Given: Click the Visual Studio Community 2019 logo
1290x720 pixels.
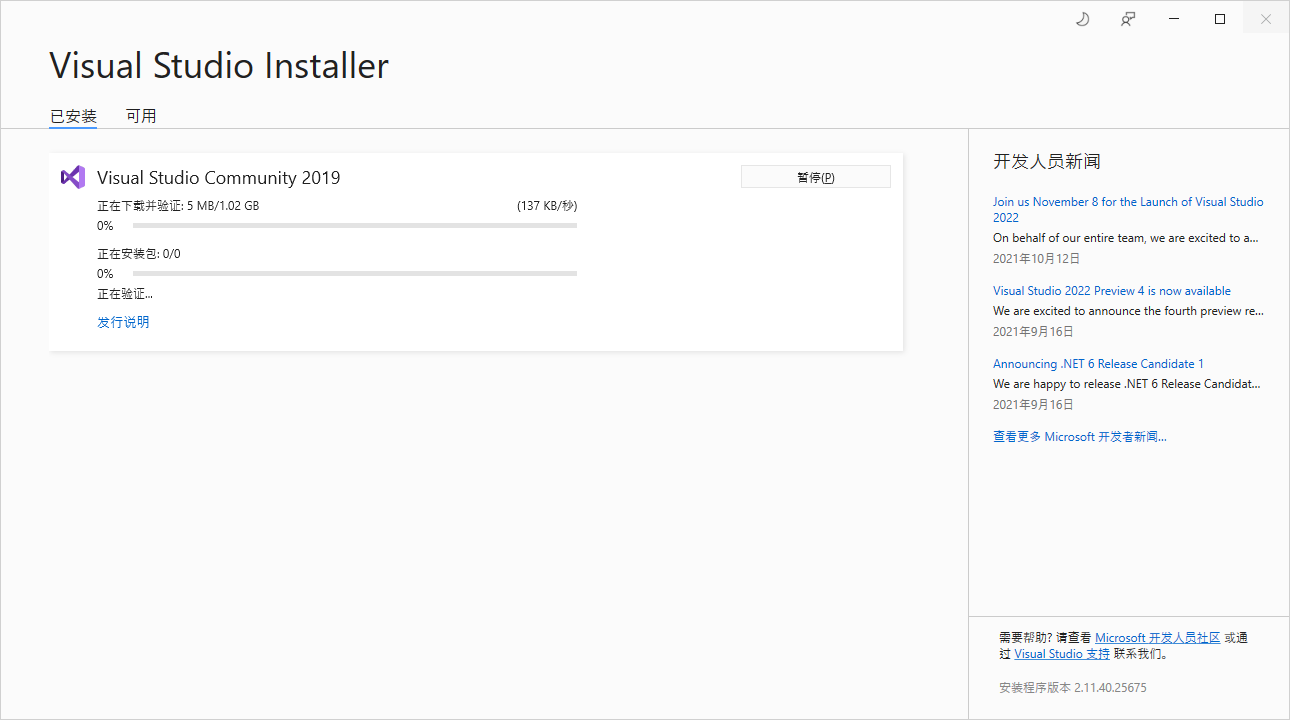Looking at the screenshot, I should coord(72,177).
